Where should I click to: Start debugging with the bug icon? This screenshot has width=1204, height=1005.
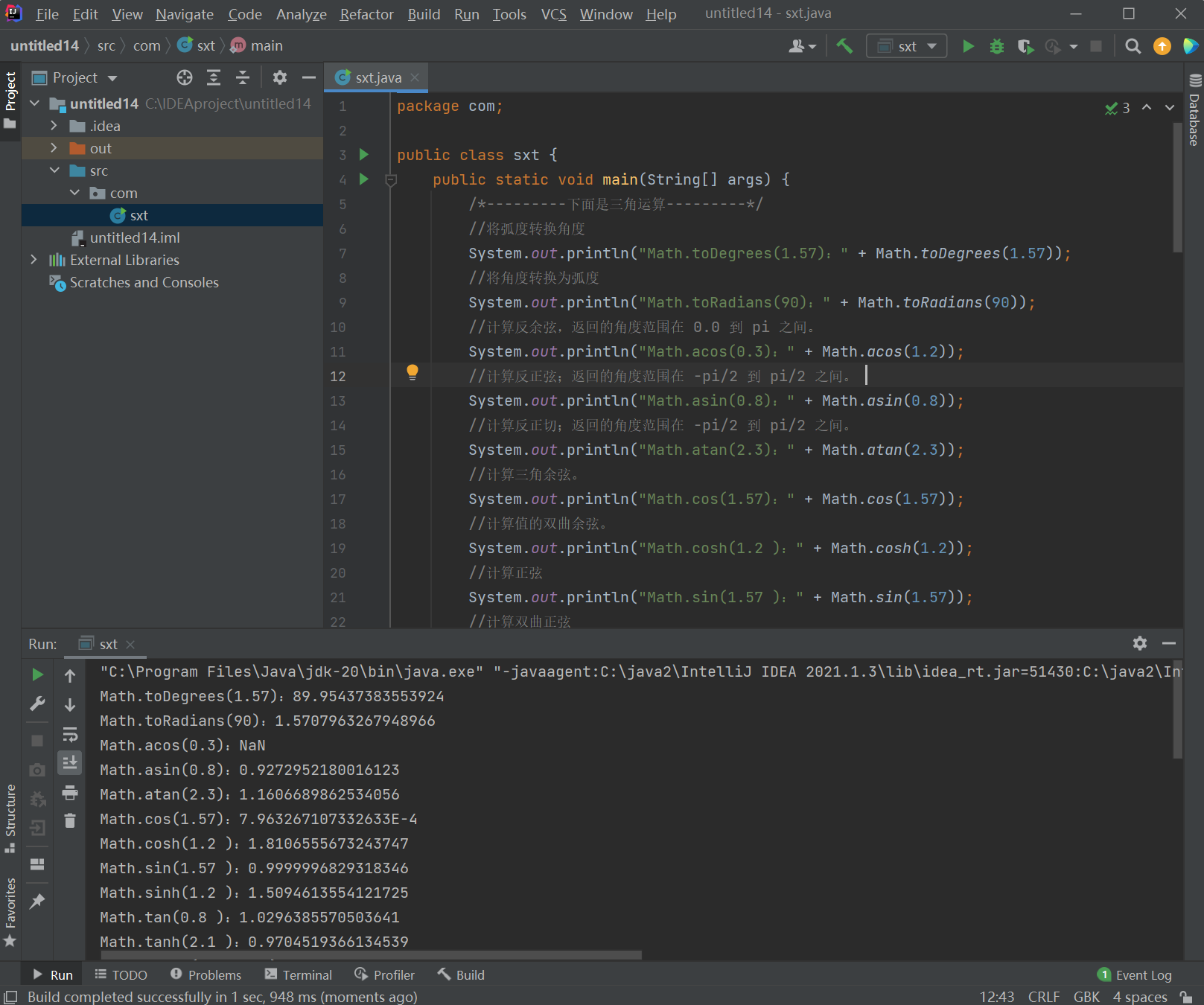click(x=996, y=46)
